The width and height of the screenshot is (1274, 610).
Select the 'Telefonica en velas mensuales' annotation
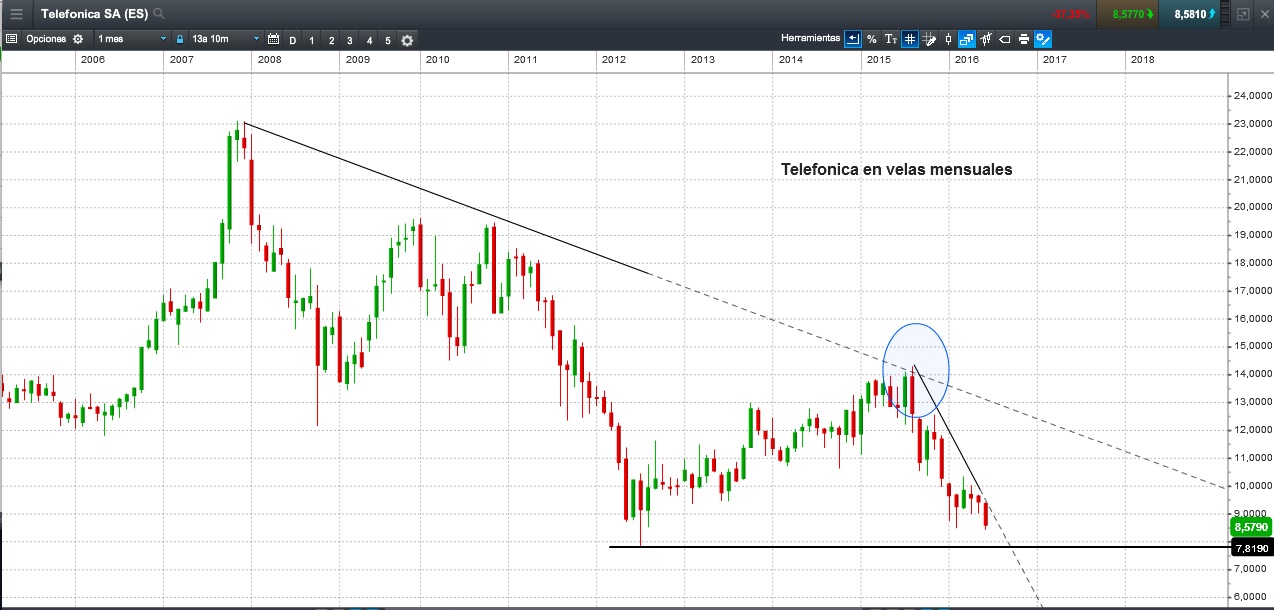897,170
